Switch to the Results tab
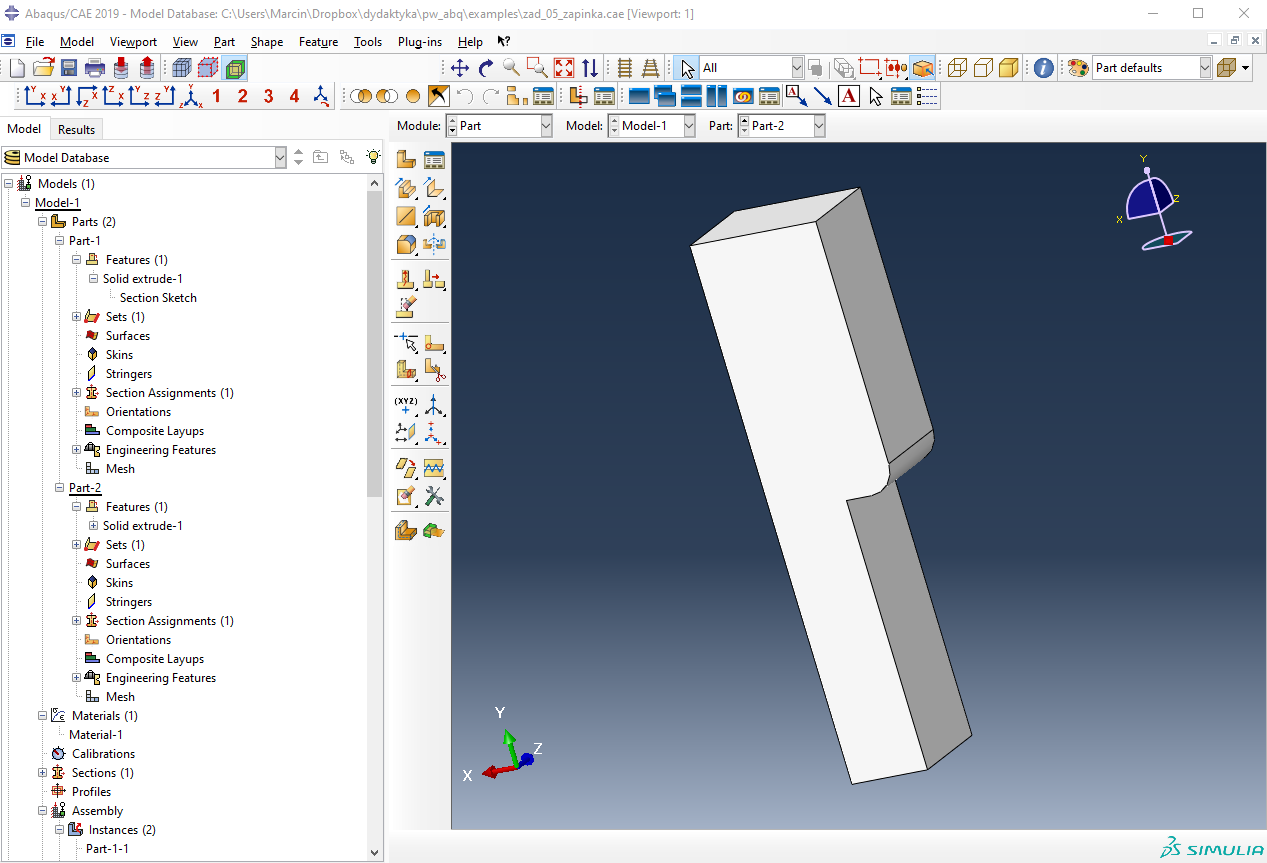The image size is (1267, 863). [x=76, y=129]
